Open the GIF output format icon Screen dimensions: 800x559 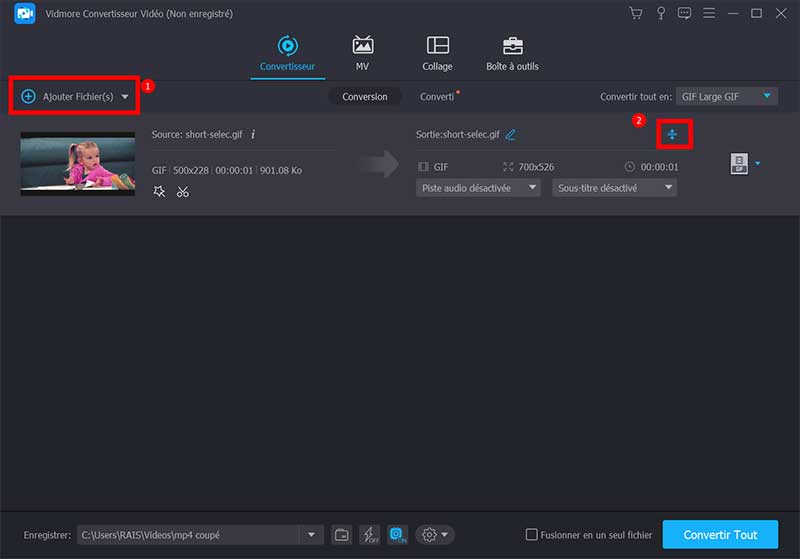pyautogui.click(x=739, y=164)
